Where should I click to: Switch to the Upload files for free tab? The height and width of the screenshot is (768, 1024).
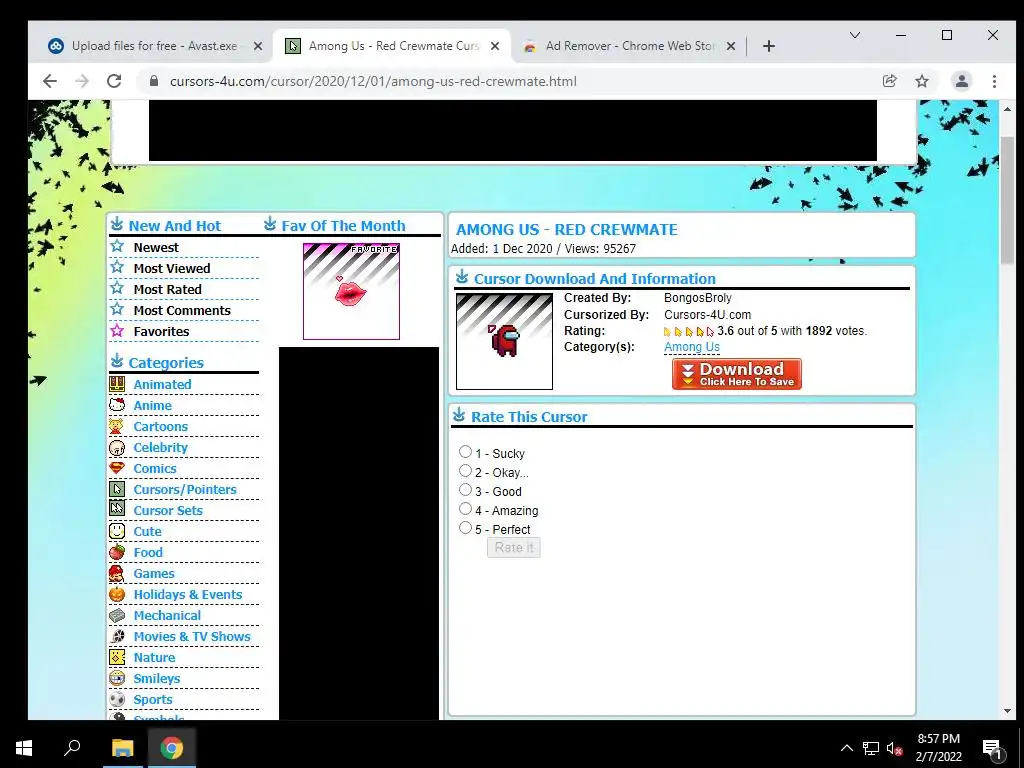(x=154, y=46)
